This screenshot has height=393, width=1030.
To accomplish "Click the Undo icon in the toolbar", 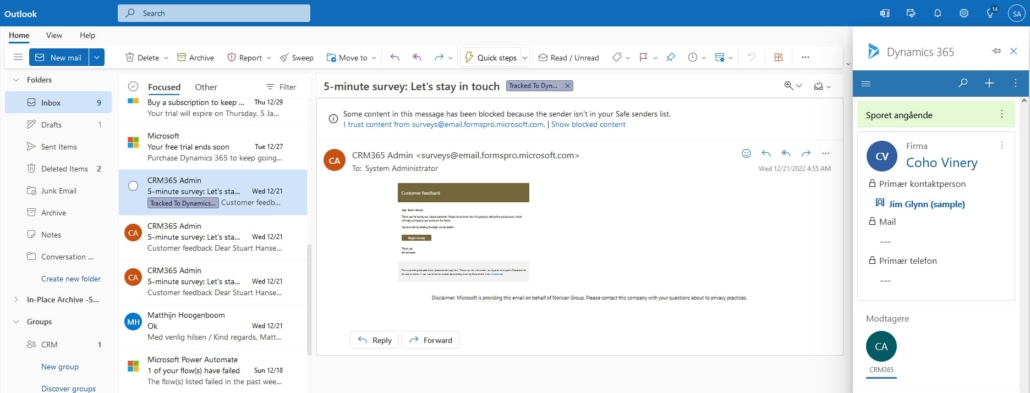I will tap(751, 57).
